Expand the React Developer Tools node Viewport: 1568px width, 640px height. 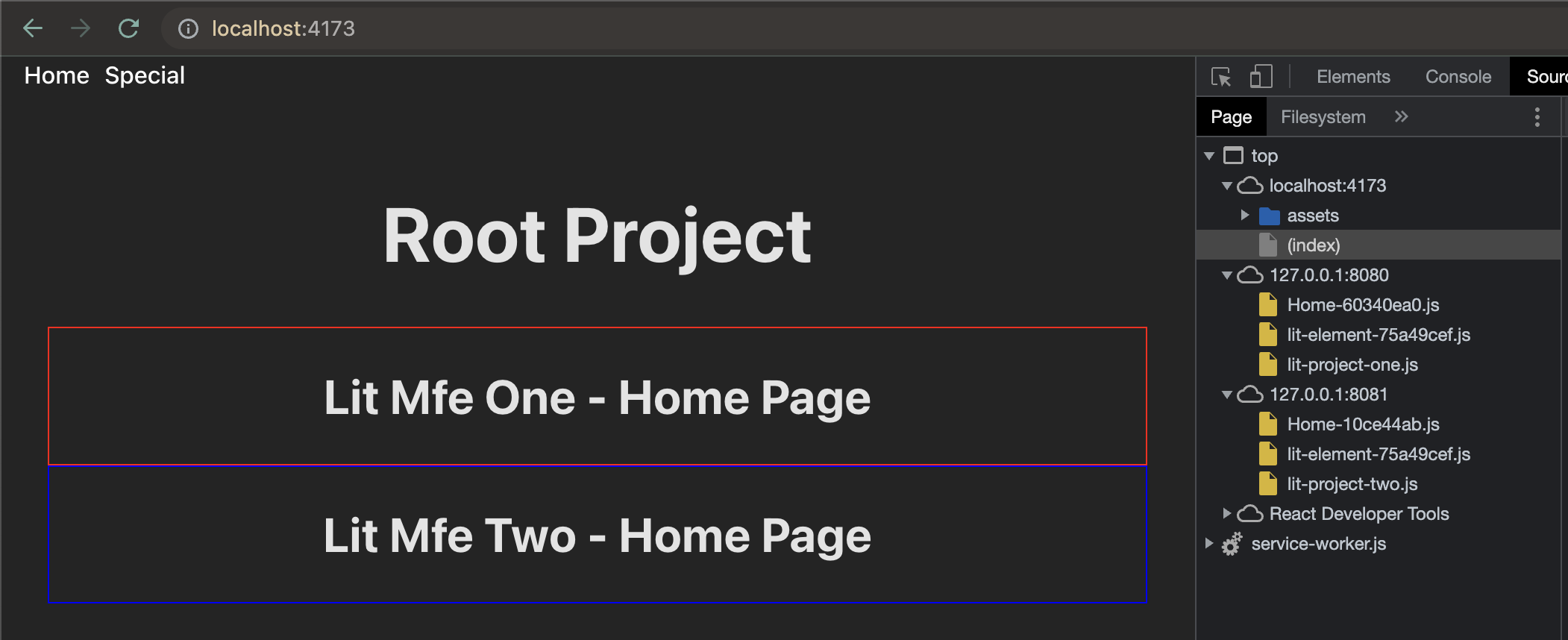tap(1226, 513)
